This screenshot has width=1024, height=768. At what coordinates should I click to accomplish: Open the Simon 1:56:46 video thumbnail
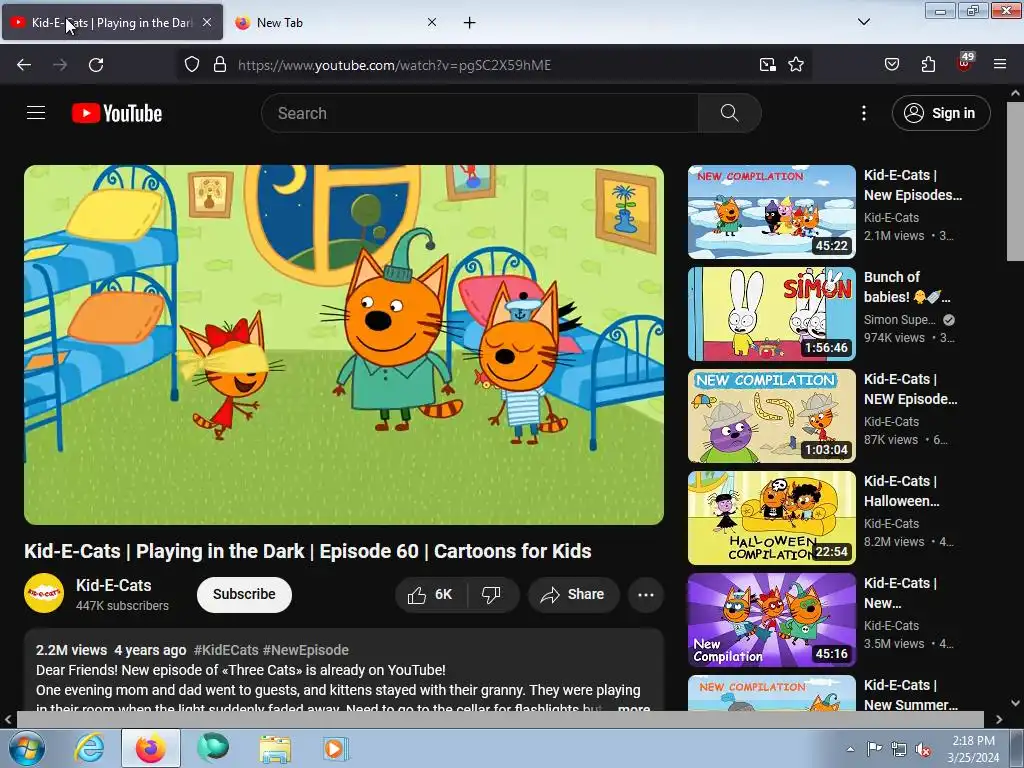tap(771, 313)
